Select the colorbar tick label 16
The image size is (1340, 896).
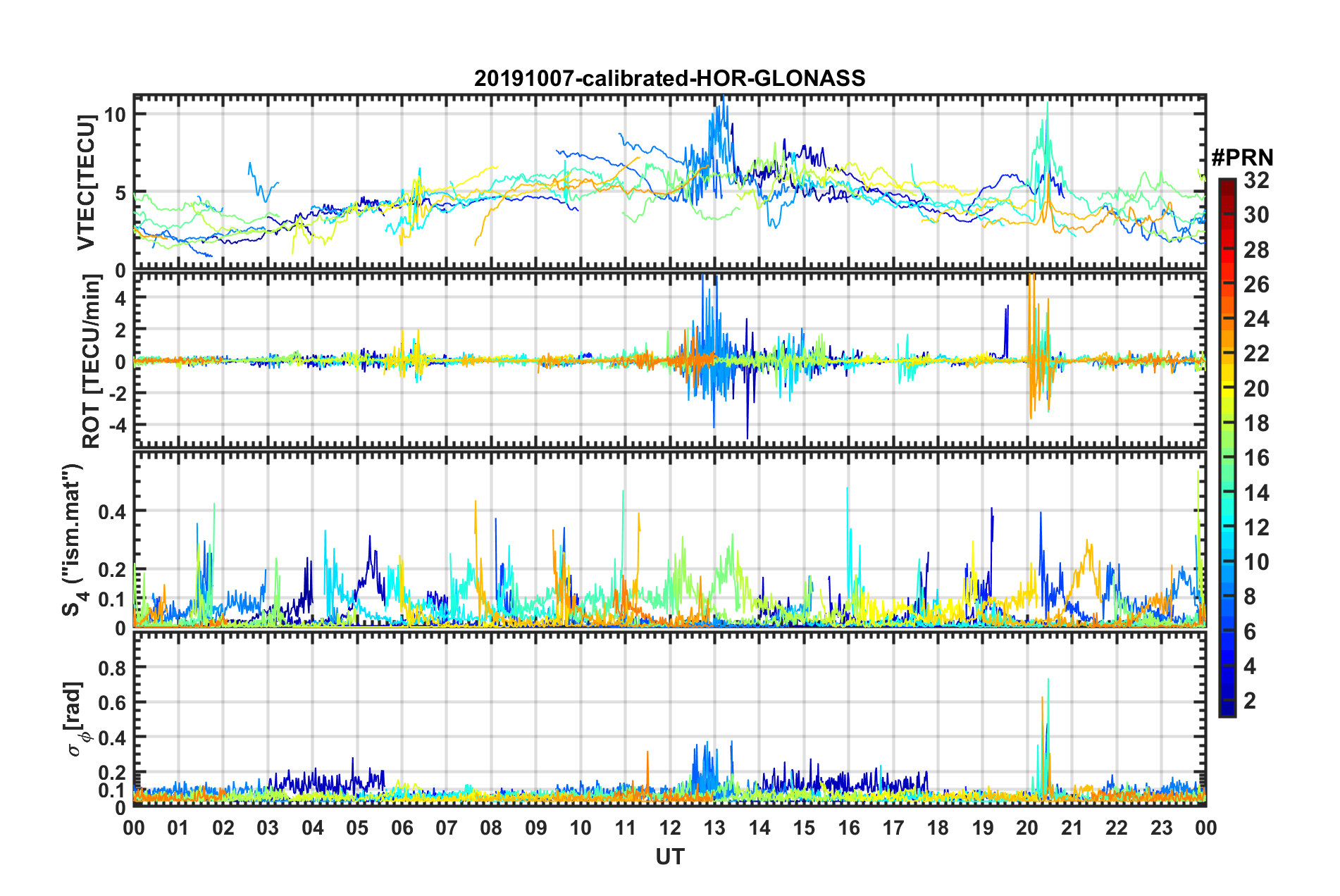pos(1256,458)
